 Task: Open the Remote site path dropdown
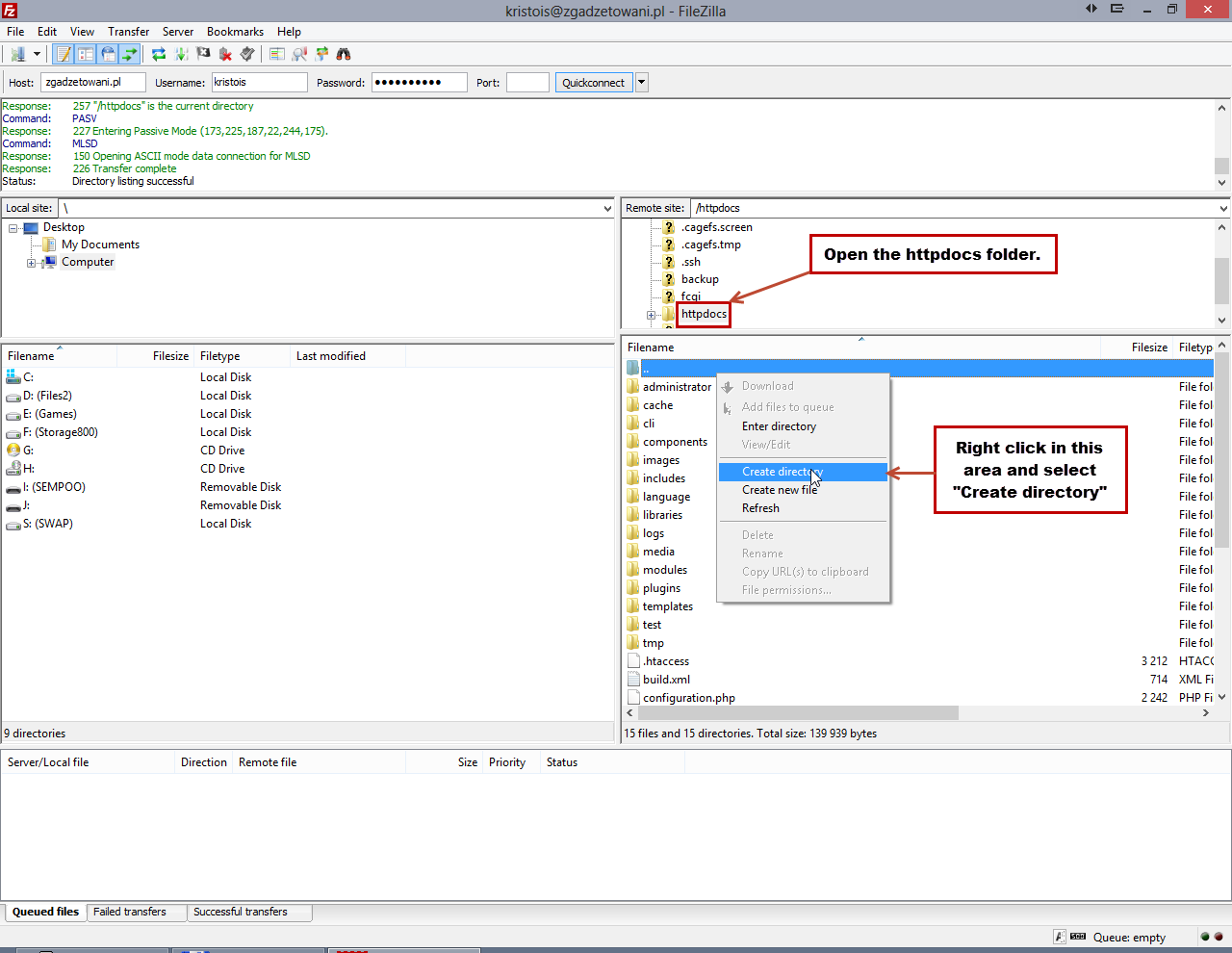pos(1223,208)
